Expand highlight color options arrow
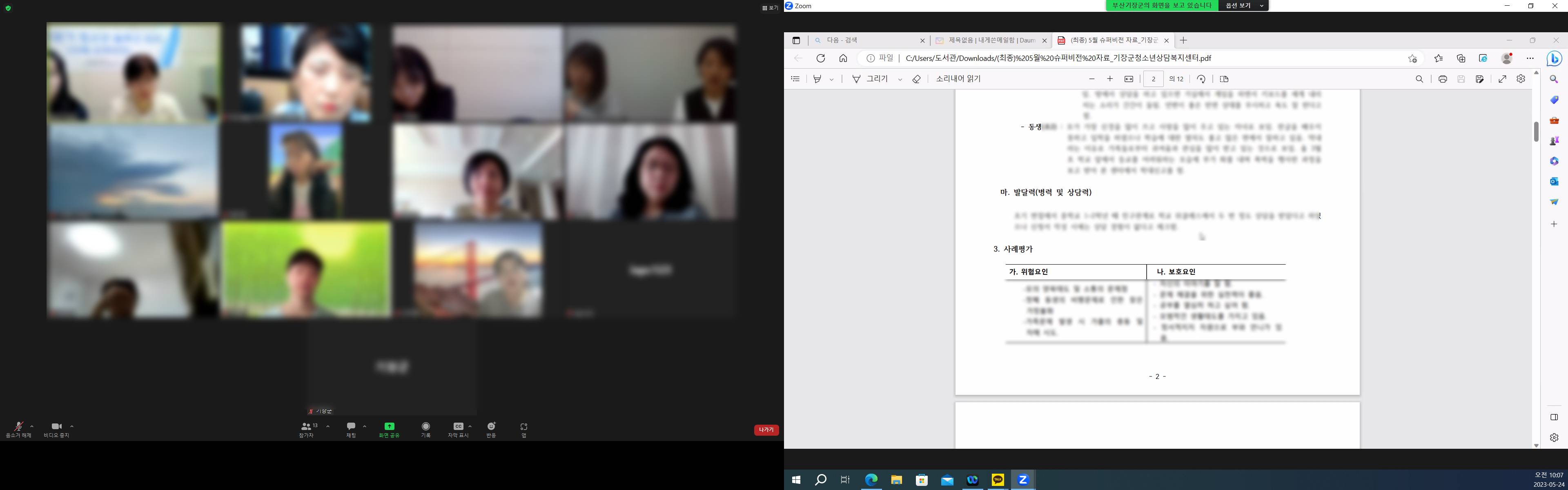This screenshot has width=1568, height=490. pyautogui.click(x=831, y=80)
